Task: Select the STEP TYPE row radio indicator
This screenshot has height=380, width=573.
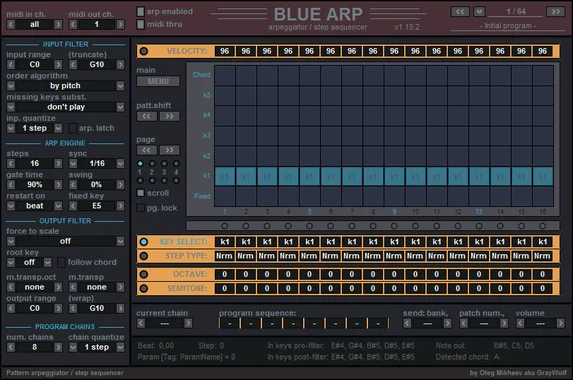Action: [144, 256]
